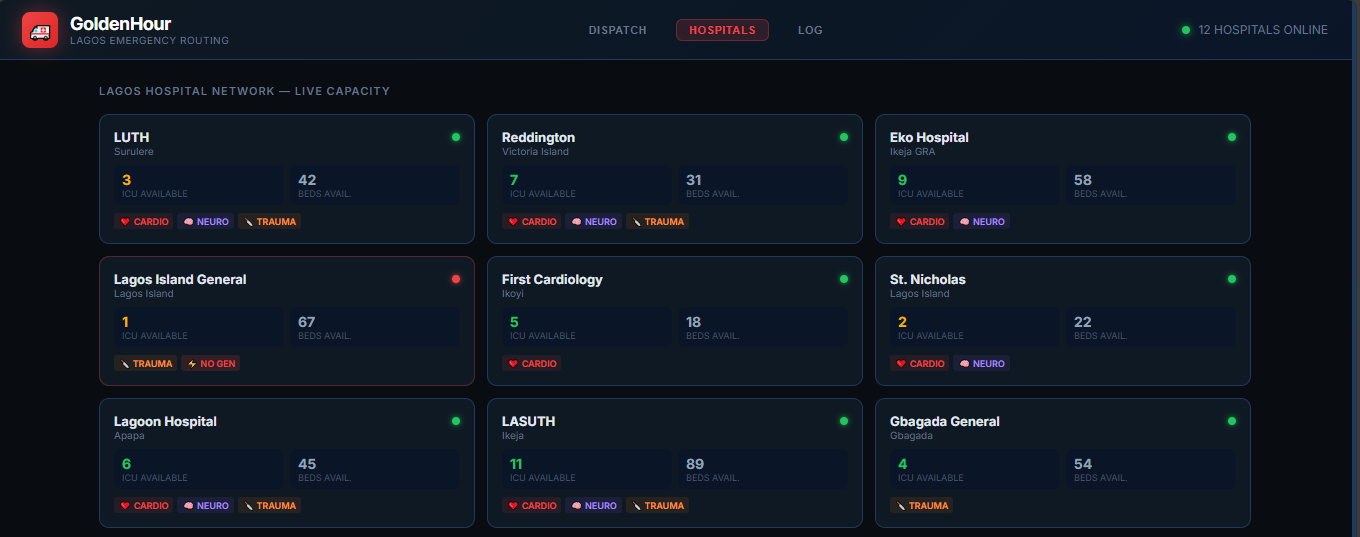Click Gbagada General's 54 beds box
The height and width of the screenshot is (537, 1360).
click(x=1151, y=470)
